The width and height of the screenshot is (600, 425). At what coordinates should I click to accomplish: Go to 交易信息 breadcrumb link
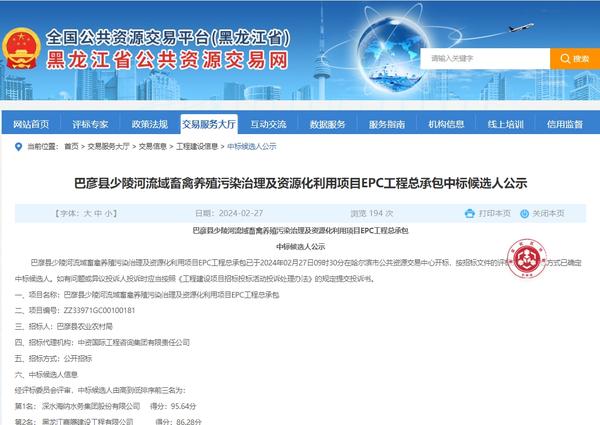click(152, 147)
